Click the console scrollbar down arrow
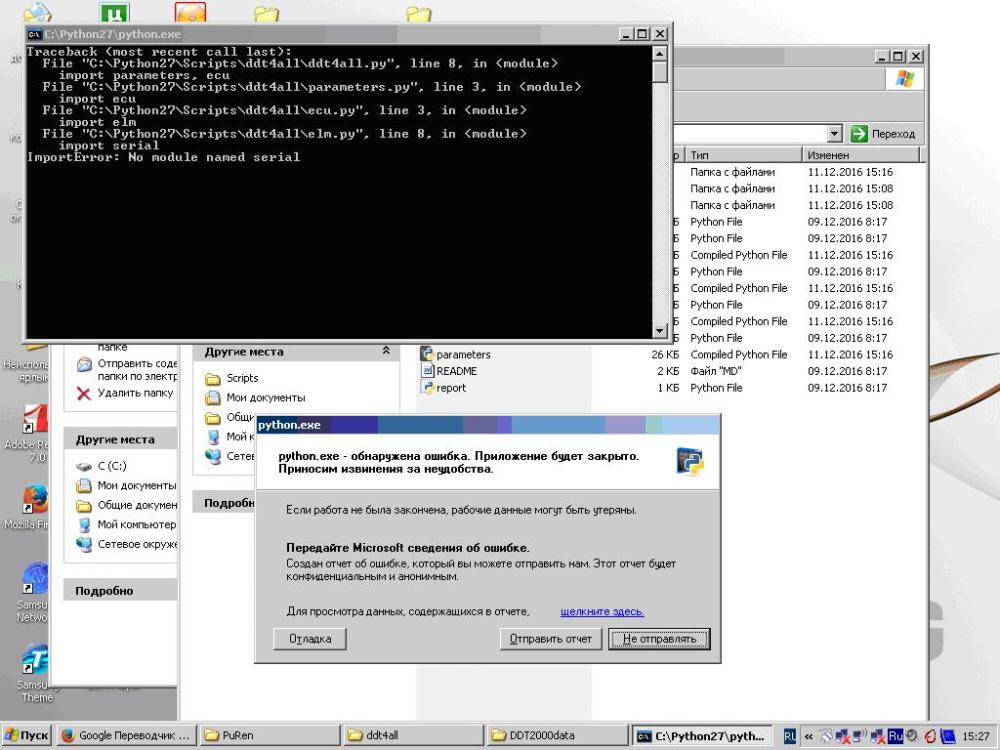The width and height of the screenshot is (1000, 750). tap(660, 330)
